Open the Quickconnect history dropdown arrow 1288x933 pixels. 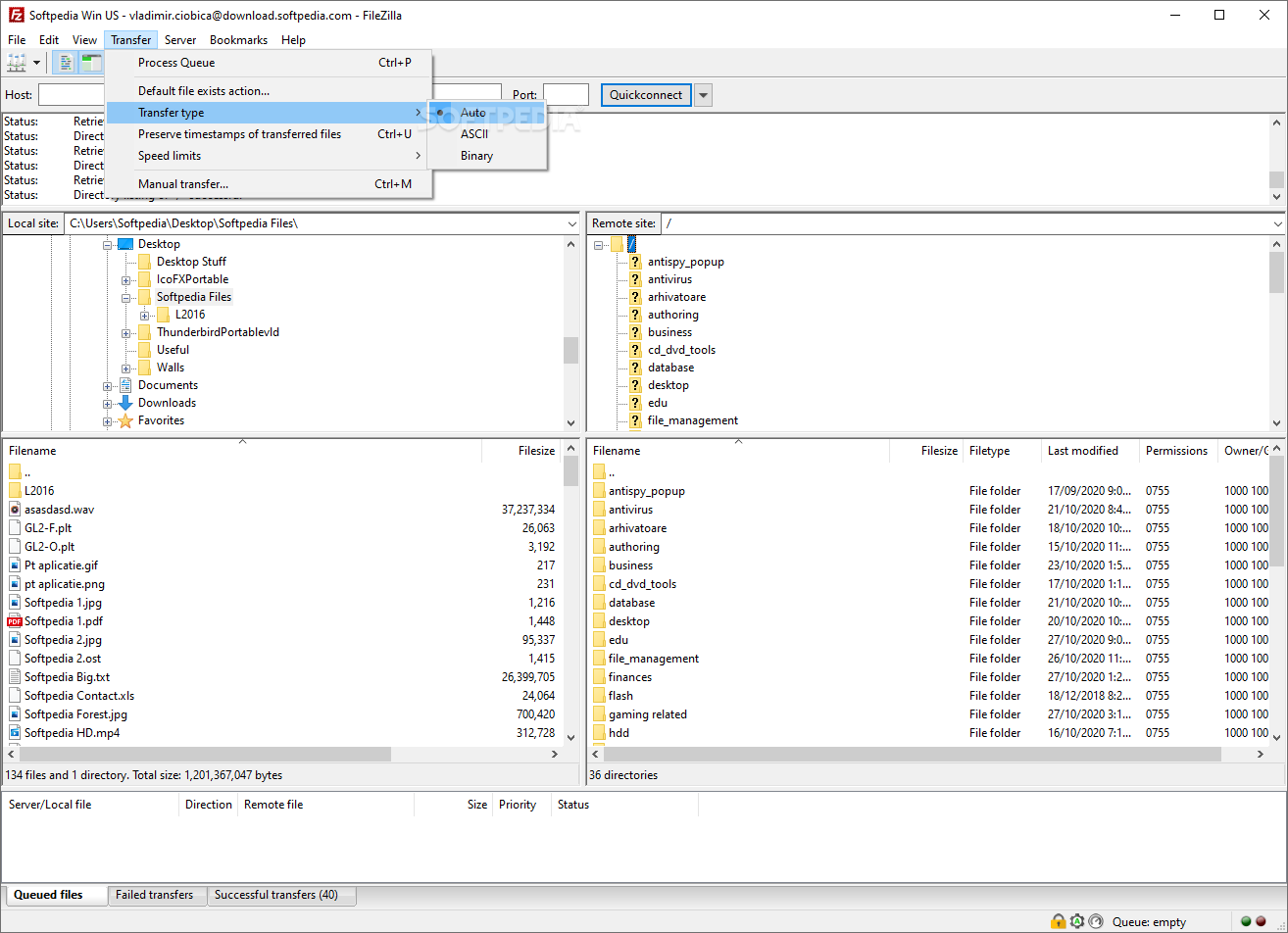coord(703,95)
